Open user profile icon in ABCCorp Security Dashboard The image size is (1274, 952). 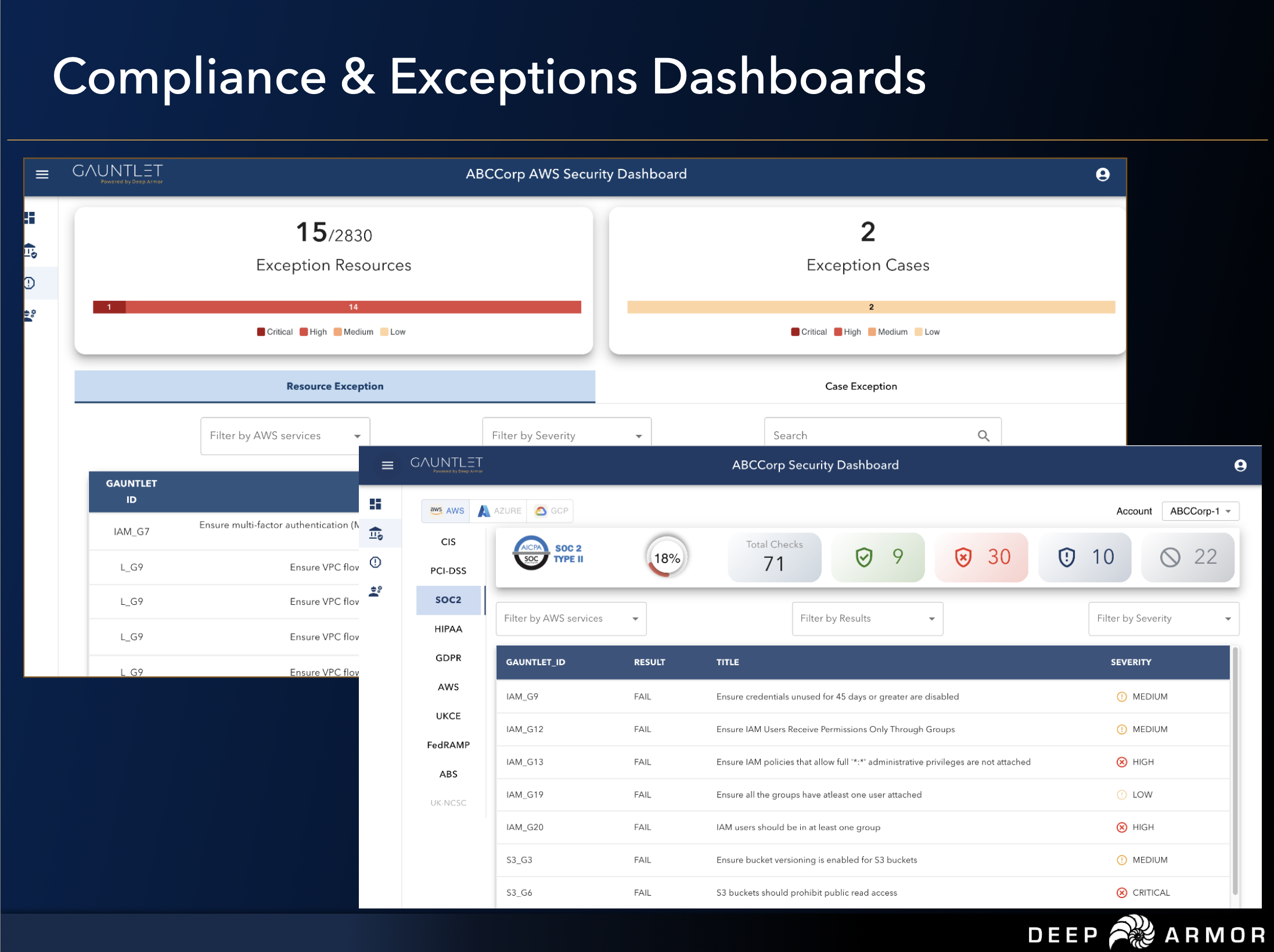tap(1240, 465)
